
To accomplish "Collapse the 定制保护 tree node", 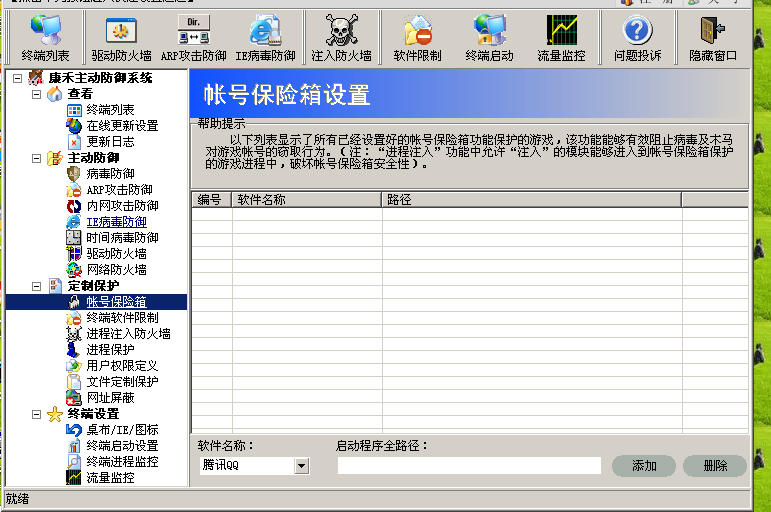I will 37,286.
